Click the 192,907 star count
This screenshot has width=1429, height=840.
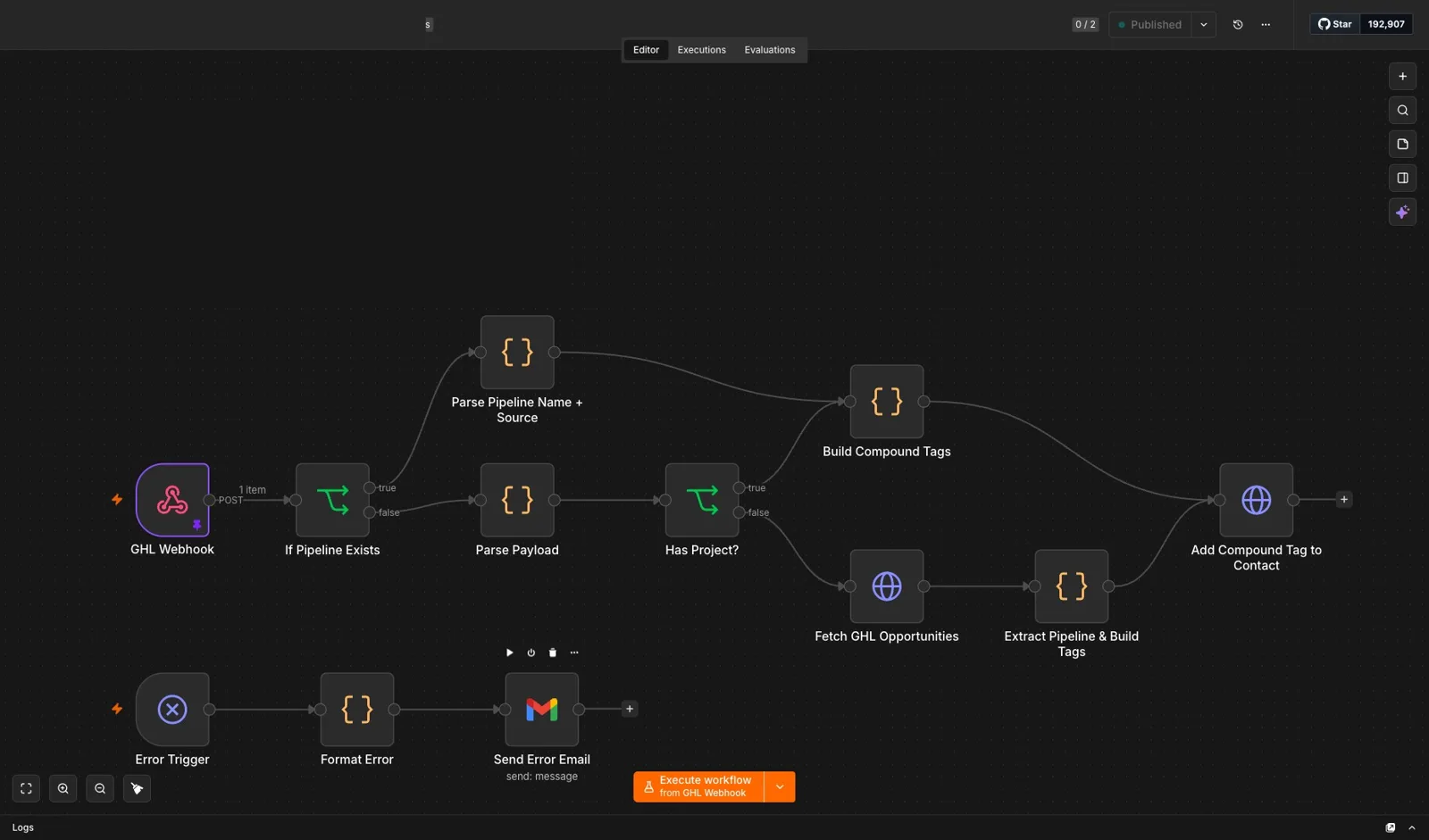point(1386,24)
